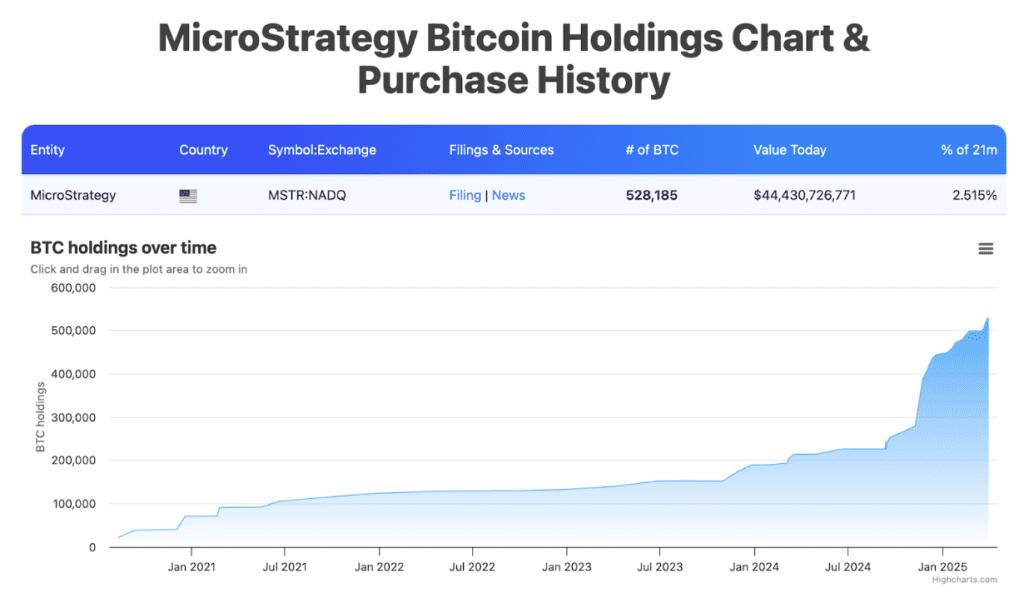Click the Symbol:Exchange column header
Image resolution: width=1024 pixels, height=608 pixels.
322,150
